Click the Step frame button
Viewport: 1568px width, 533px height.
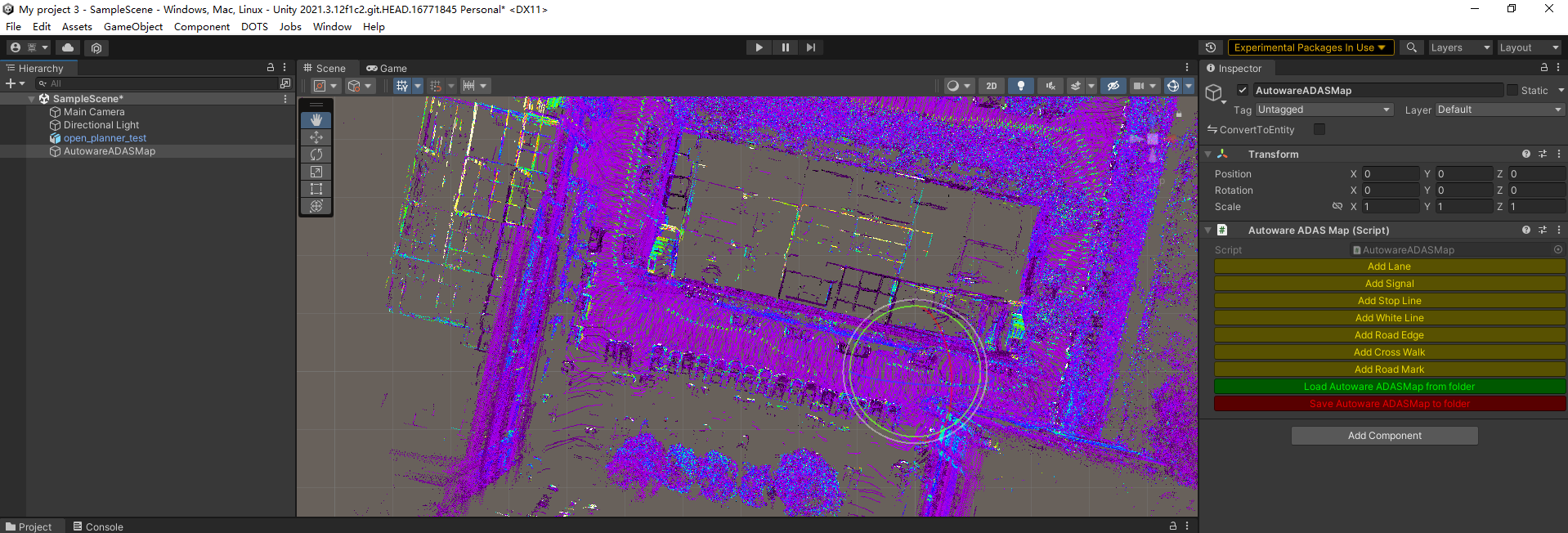point(810,47)
